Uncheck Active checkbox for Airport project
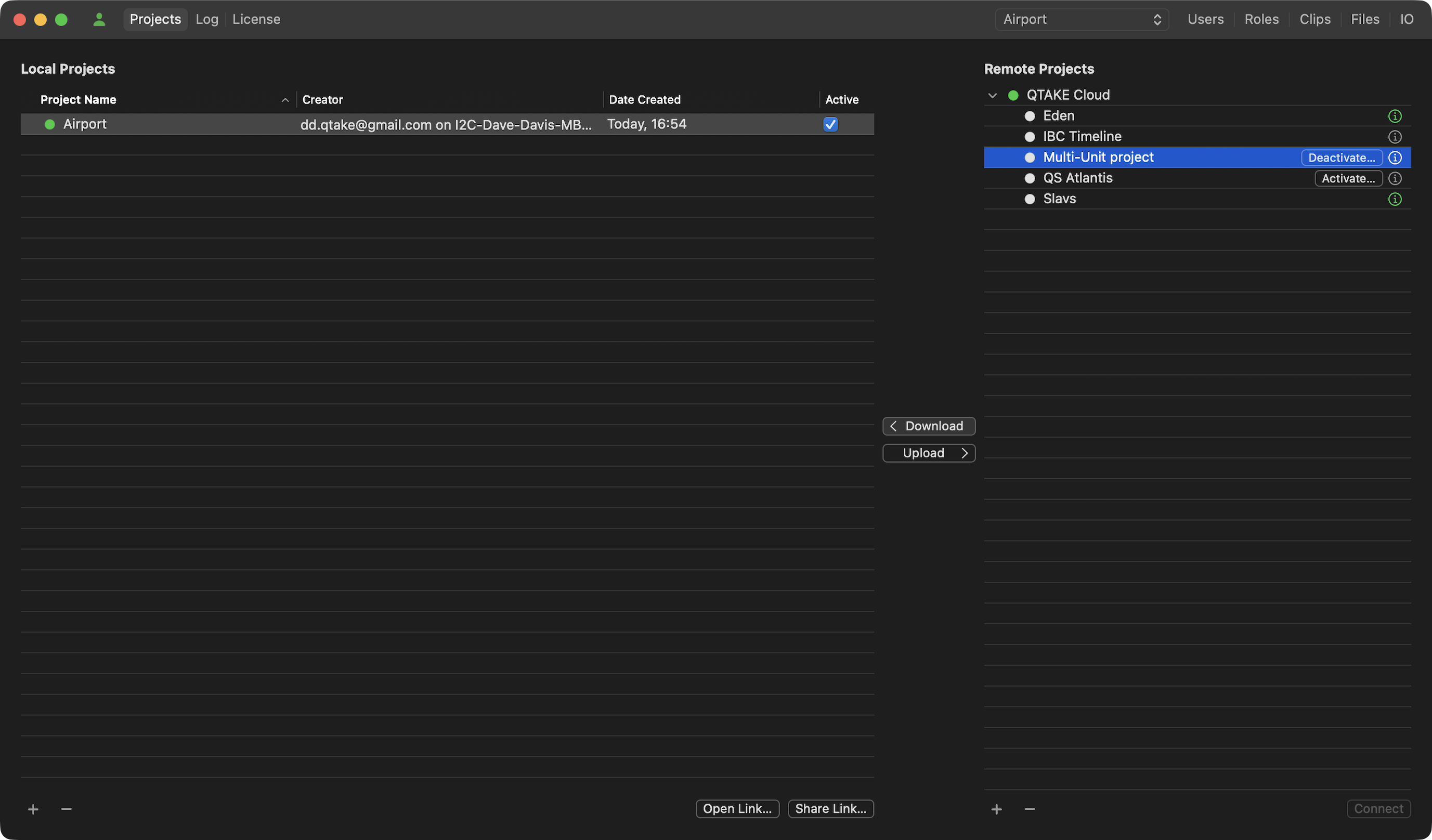This screenshot has width=1432, height=840. [x=830, y=124]
